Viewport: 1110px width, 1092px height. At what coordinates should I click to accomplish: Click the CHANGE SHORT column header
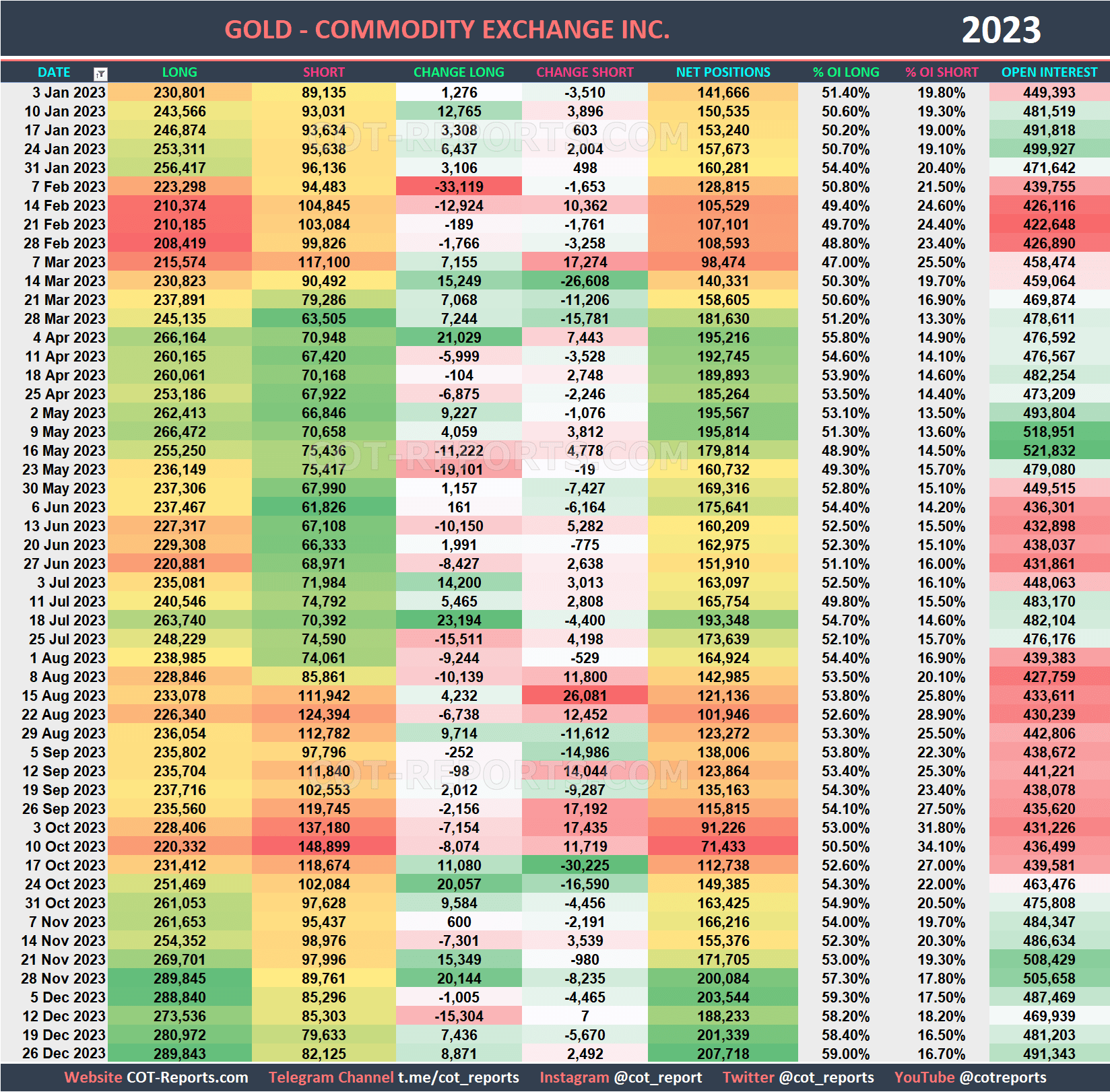[585, 72]
